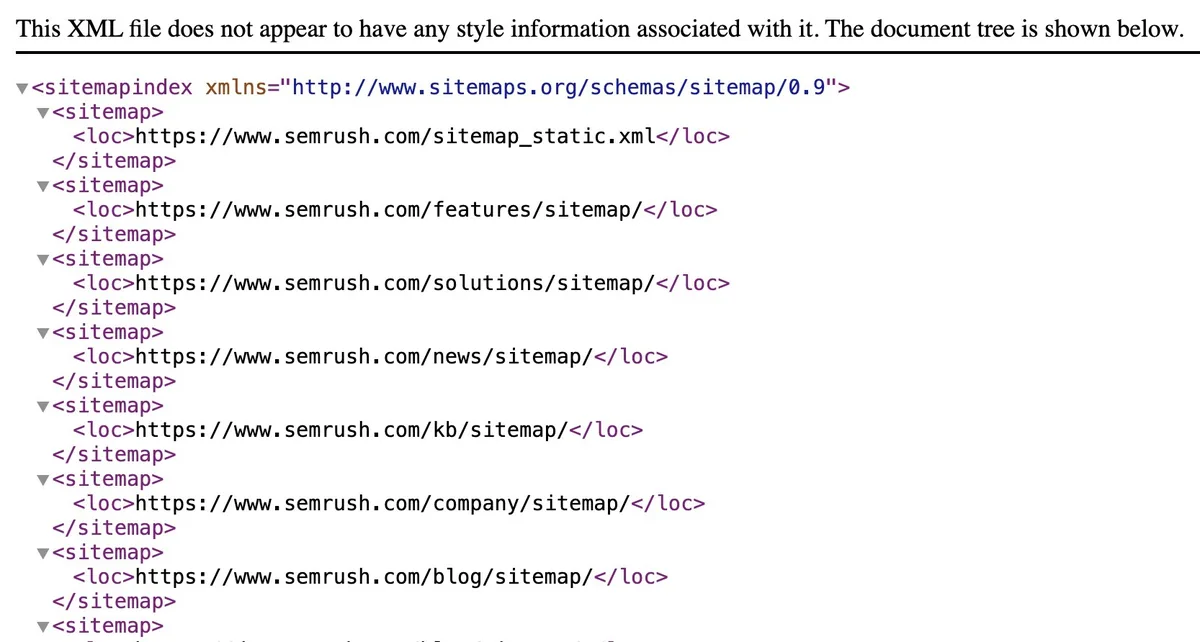The width and height of the screenshot is (1200, 642).
Task: Click the kb/sitemap/ URL text
Action: tap(352, 430)
